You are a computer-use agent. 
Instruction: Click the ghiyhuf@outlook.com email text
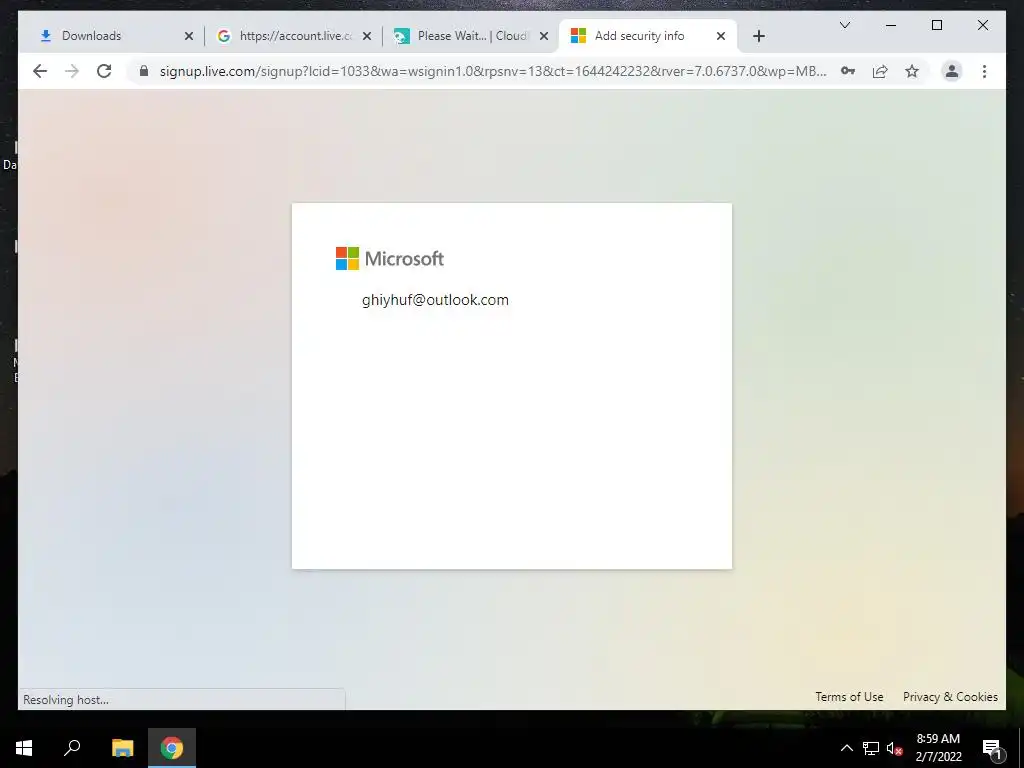click(x=435, y=300)
